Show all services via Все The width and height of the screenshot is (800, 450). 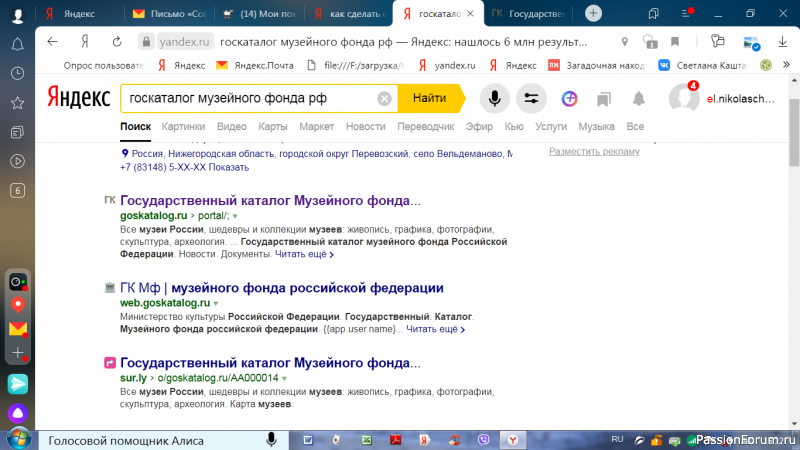635,127
